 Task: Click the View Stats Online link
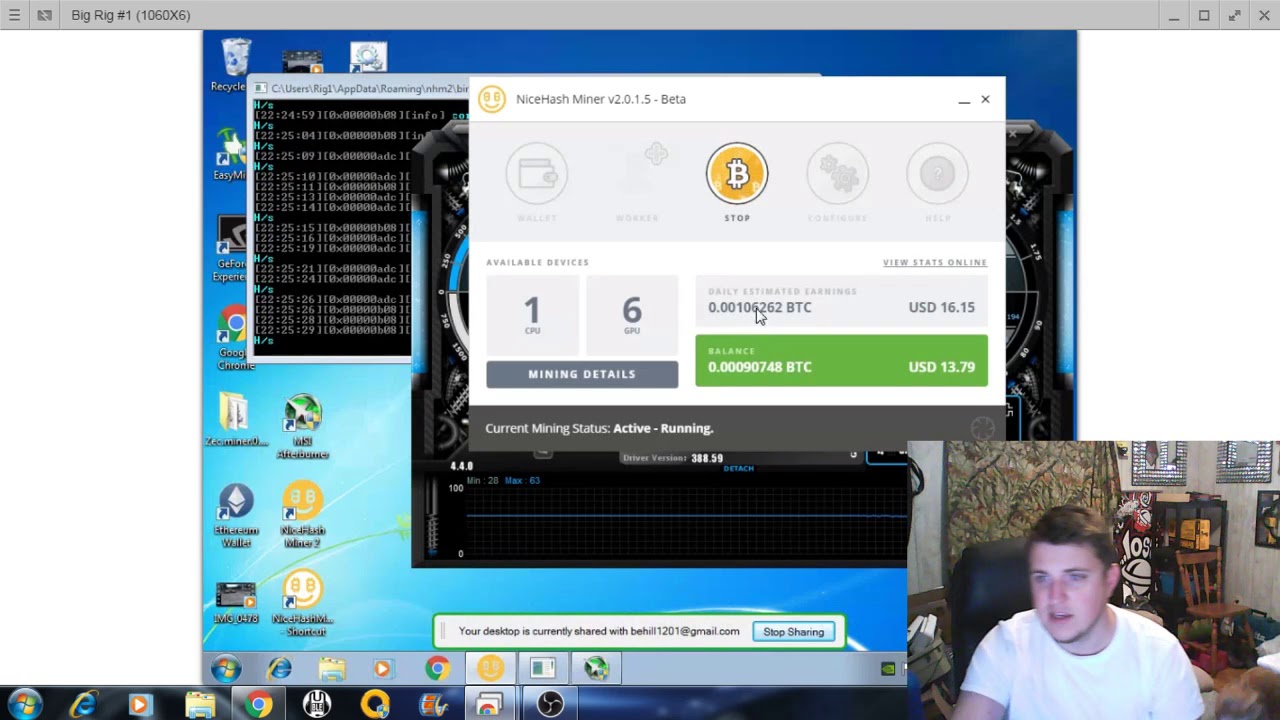point(934,262)
